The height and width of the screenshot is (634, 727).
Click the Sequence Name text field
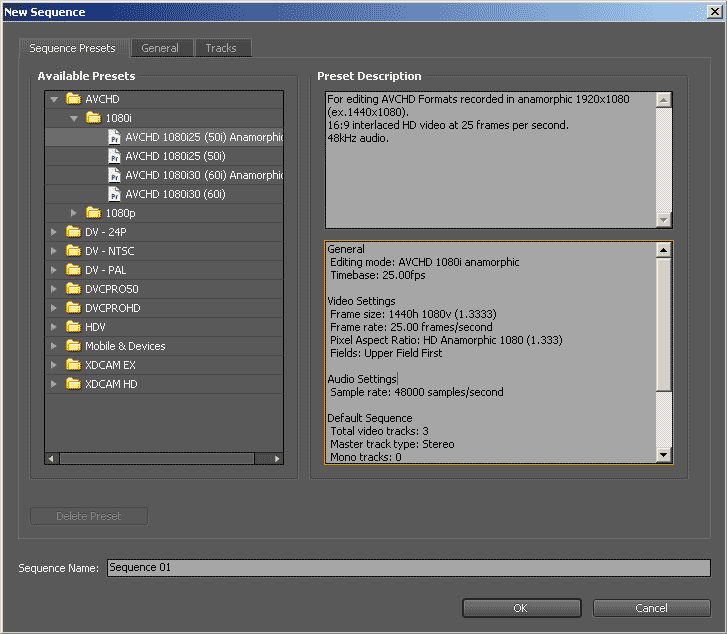tap(408, 568)
